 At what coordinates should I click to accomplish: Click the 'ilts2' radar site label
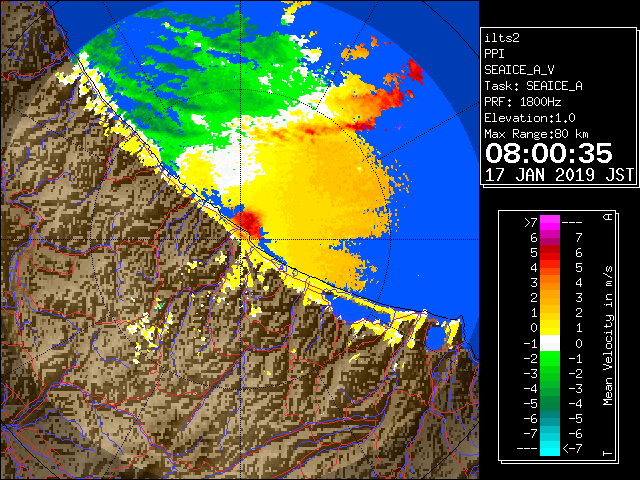[502, 38]
